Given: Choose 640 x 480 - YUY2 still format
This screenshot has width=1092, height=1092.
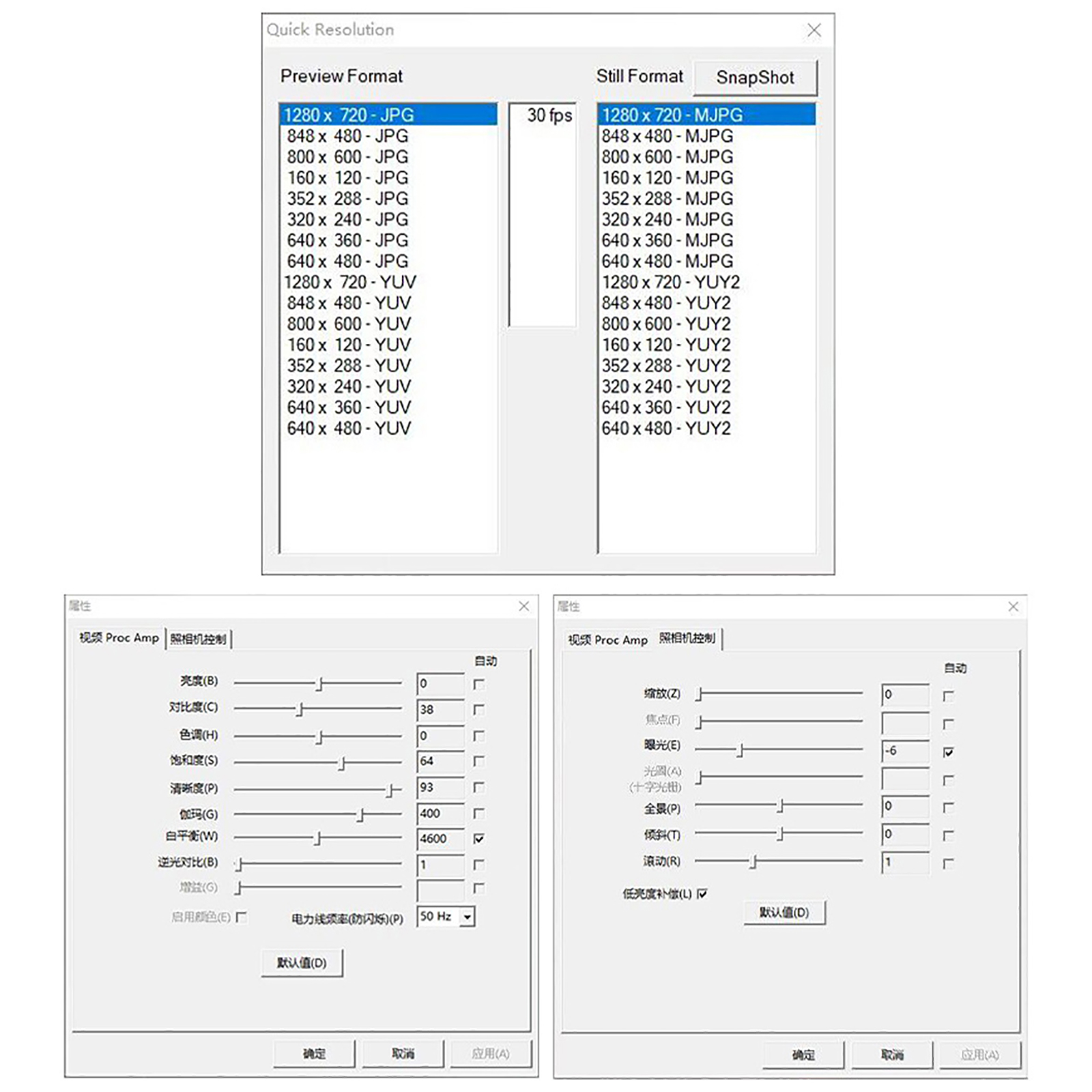Looking at the screenshot, I should click(665, 429).
